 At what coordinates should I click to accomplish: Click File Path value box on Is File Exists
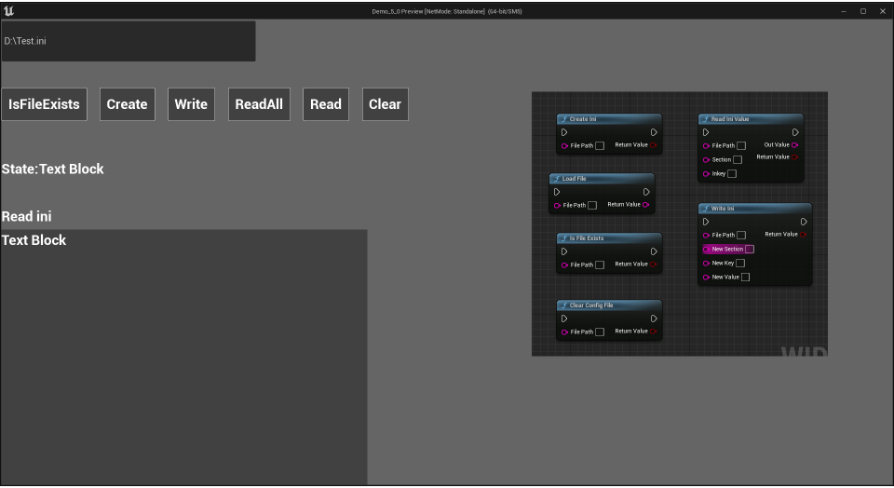(600, 265)
